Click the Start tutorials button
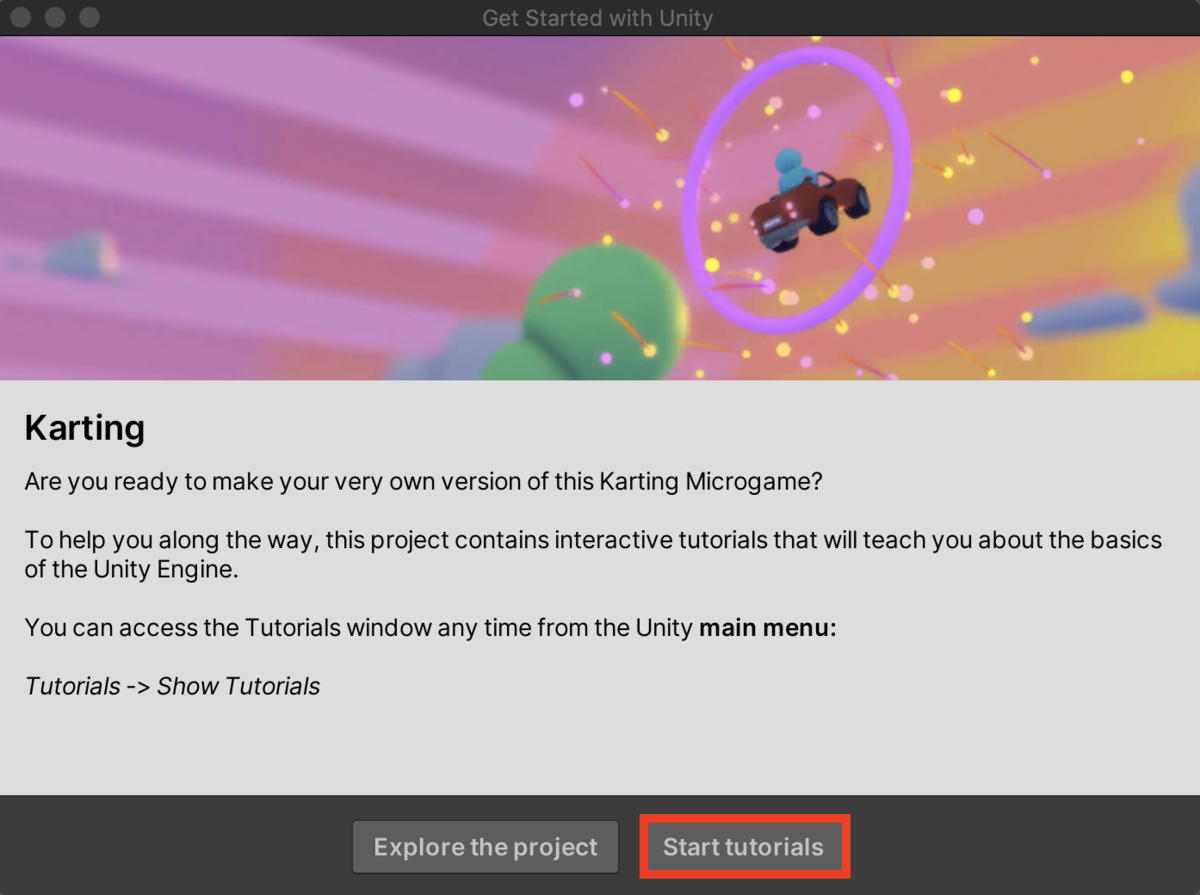The image size is (1200, 895). (x=744, y=847)
